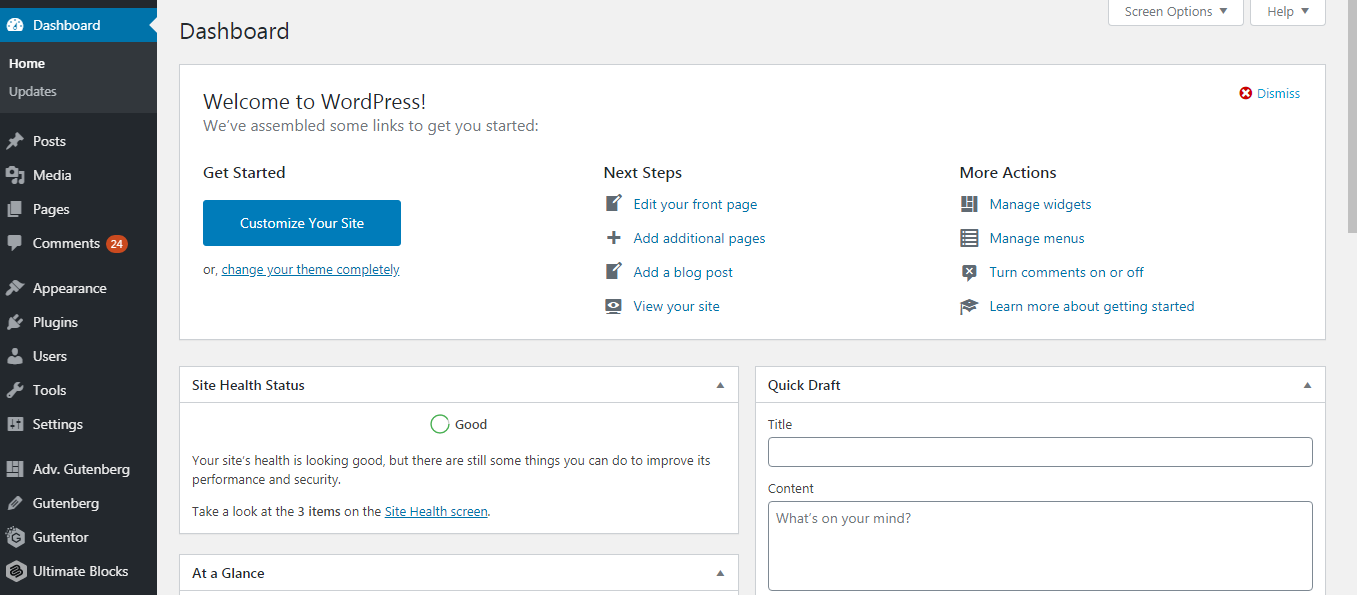Viewport: 1357px width, 595px height.
Task: Open the Ultimate Blocks menu
Action: coord(78,571)
